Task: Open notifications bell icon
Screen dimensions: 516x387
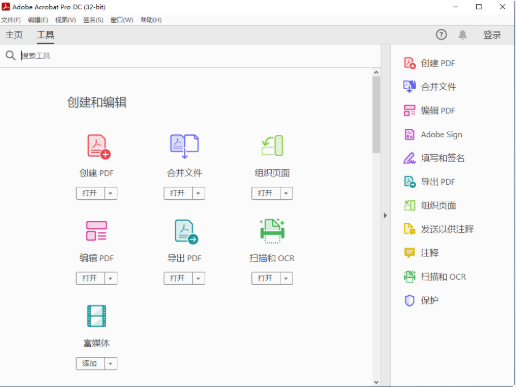Action: click(462, 35)
